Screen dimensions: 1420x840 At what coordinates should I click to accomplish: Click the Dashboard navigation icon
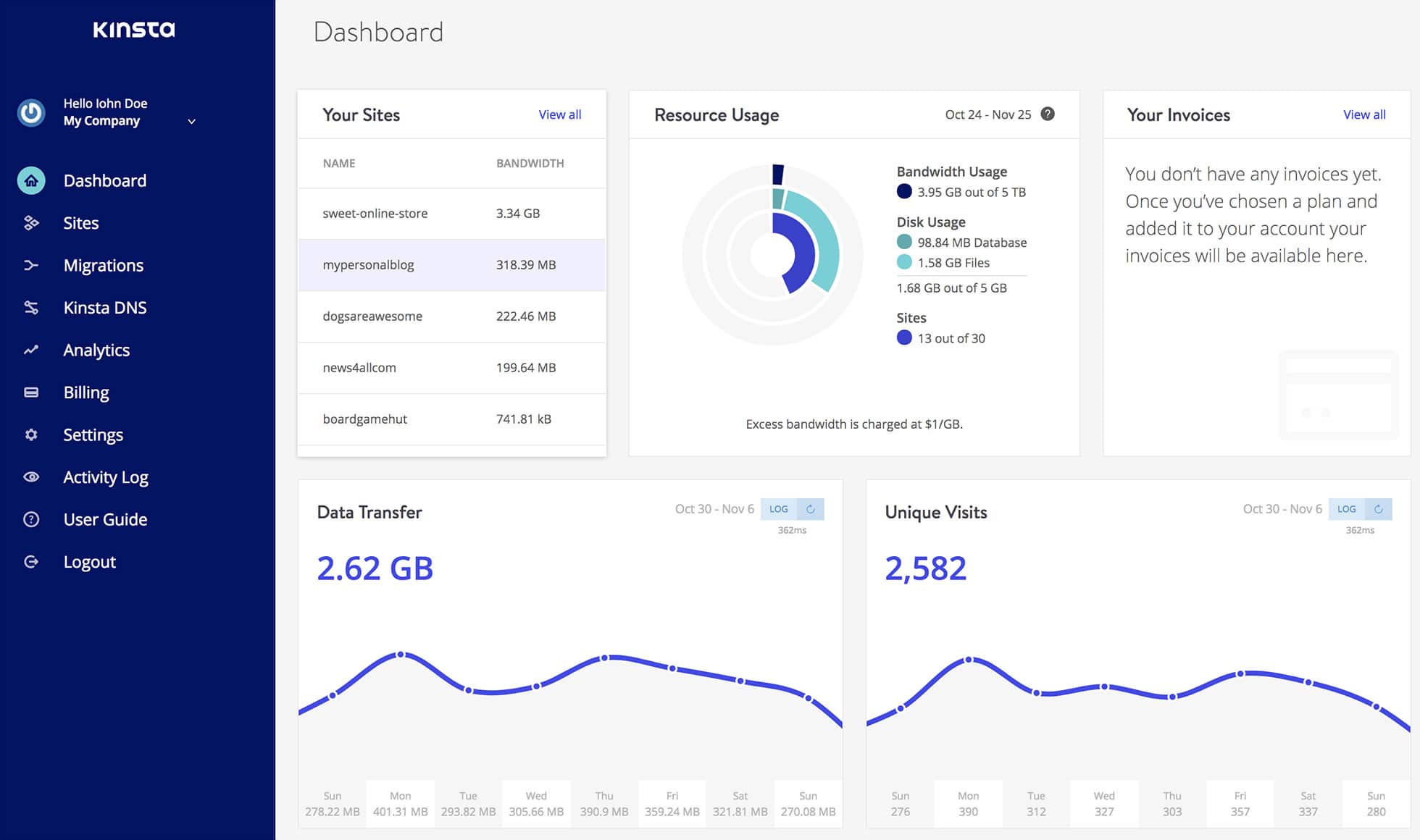(31, 180)
